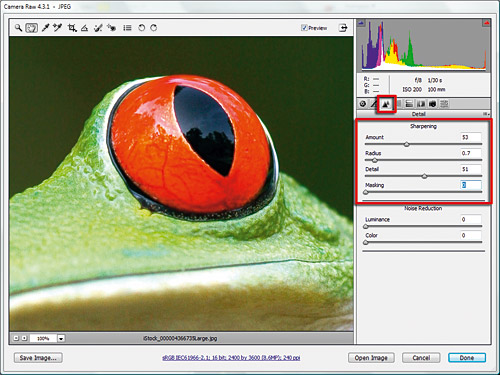Click the Cancel button
Viewport: 500px width, 375px height.
(421, 358)
